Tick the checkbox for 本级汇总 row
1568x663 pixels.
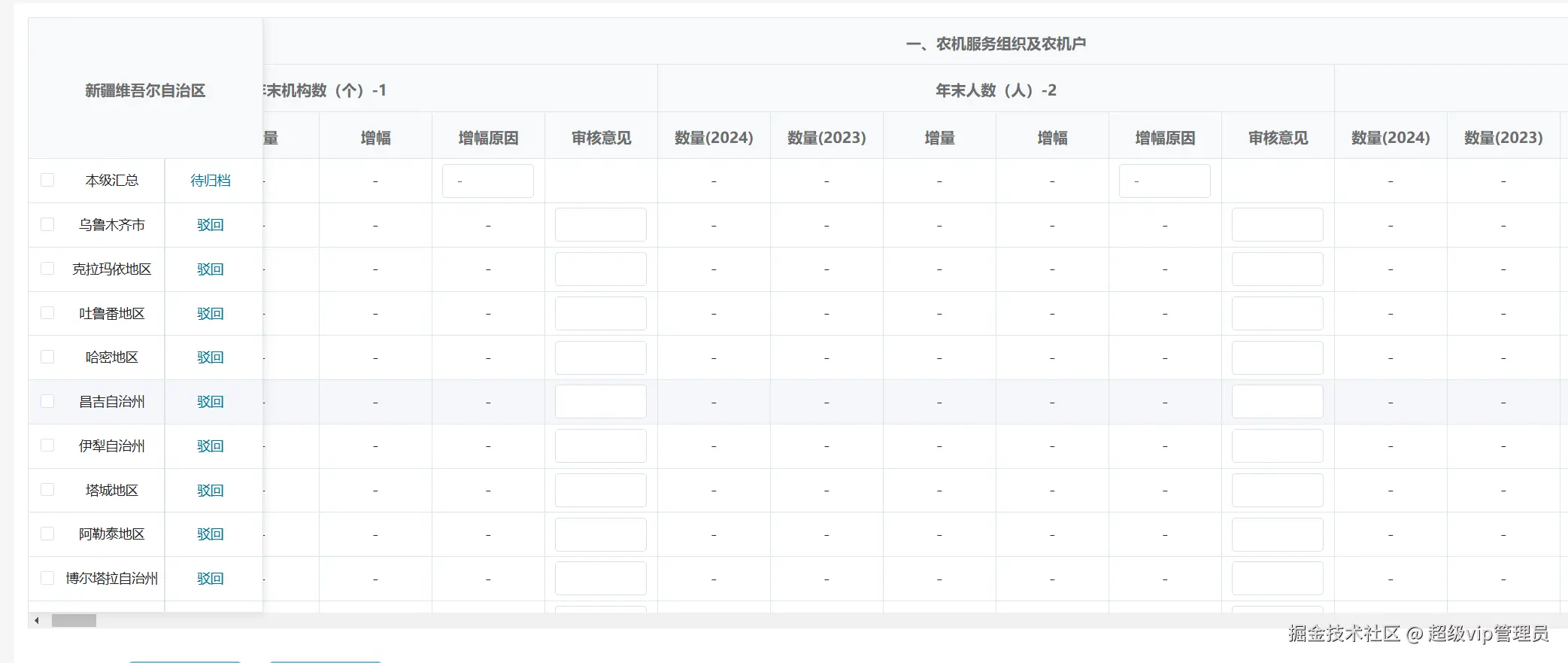coord(47,180)
